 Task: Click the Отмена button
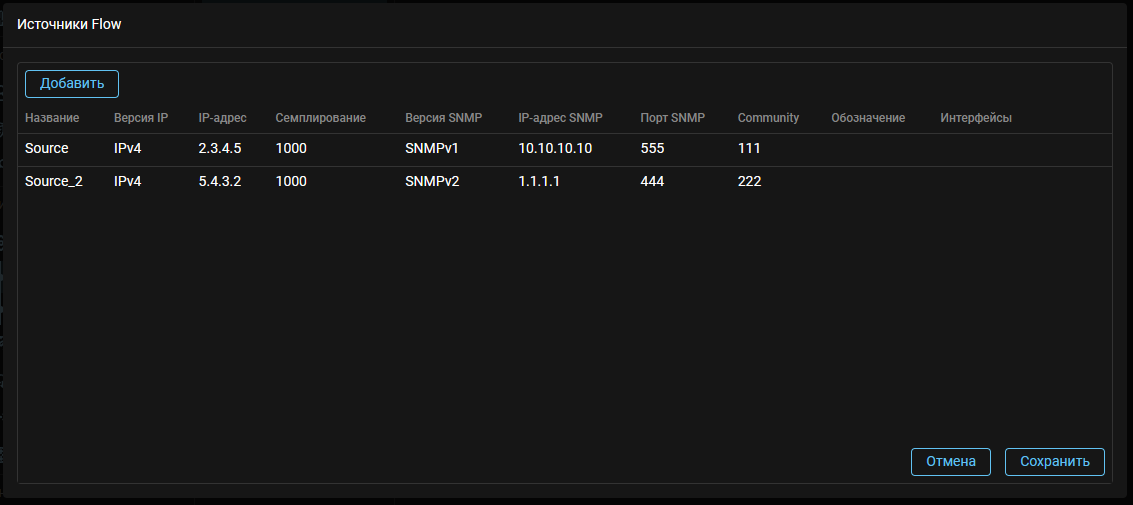[950, 462]
